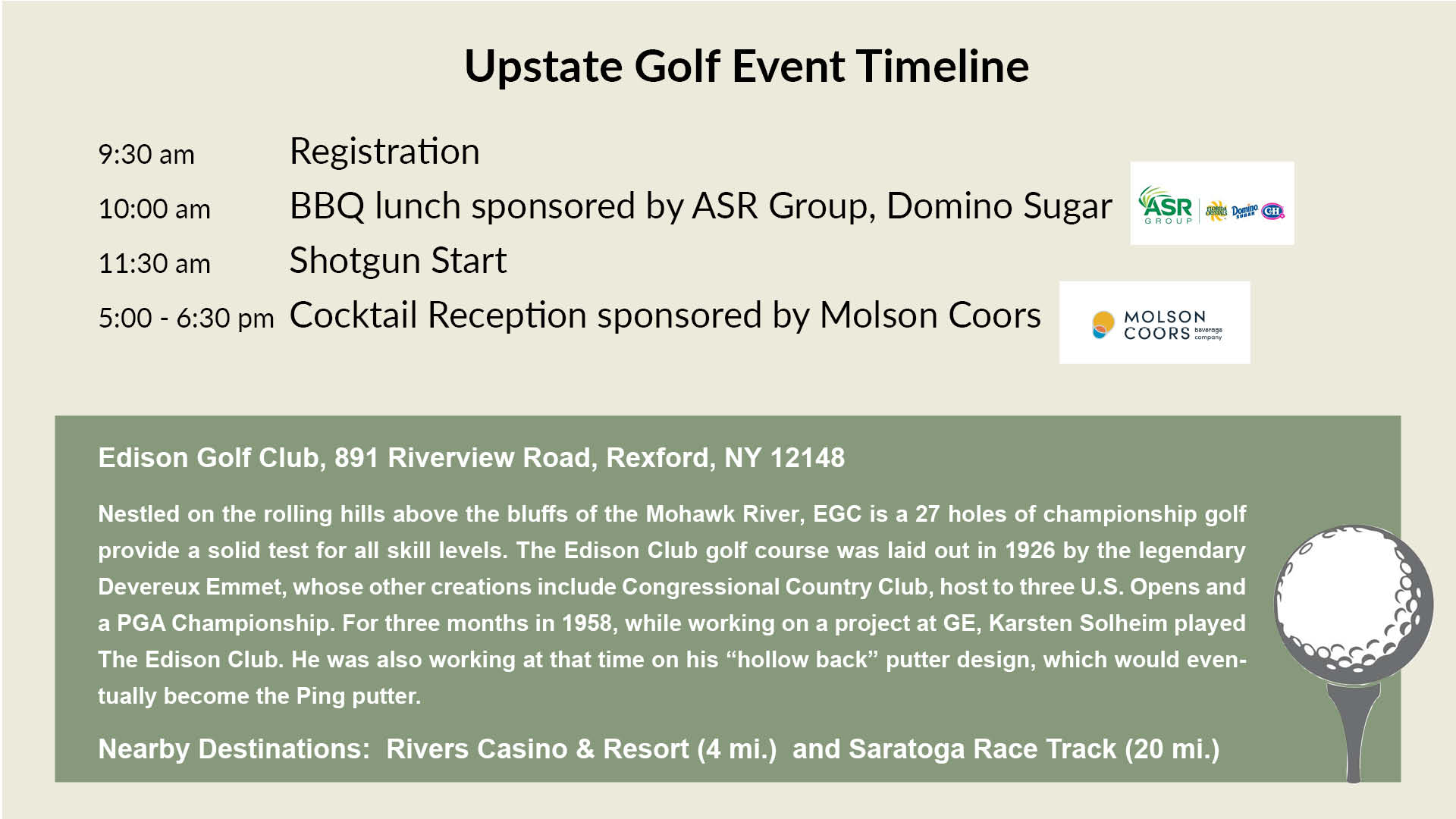The height and width of the screenshot is (819, 1456).
Task: Click the Rivers Casino & Resort text
Action: point(582,749)
